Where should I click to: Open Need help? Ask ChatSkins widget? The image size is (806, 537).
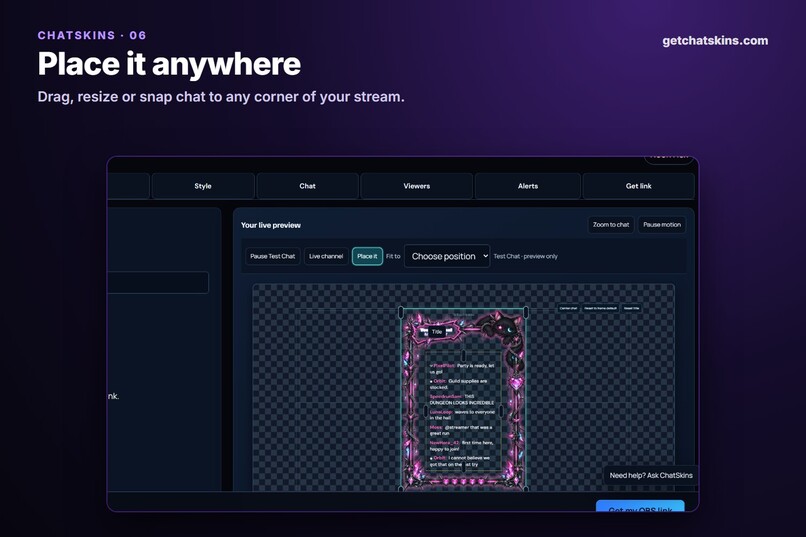point(651,475)
